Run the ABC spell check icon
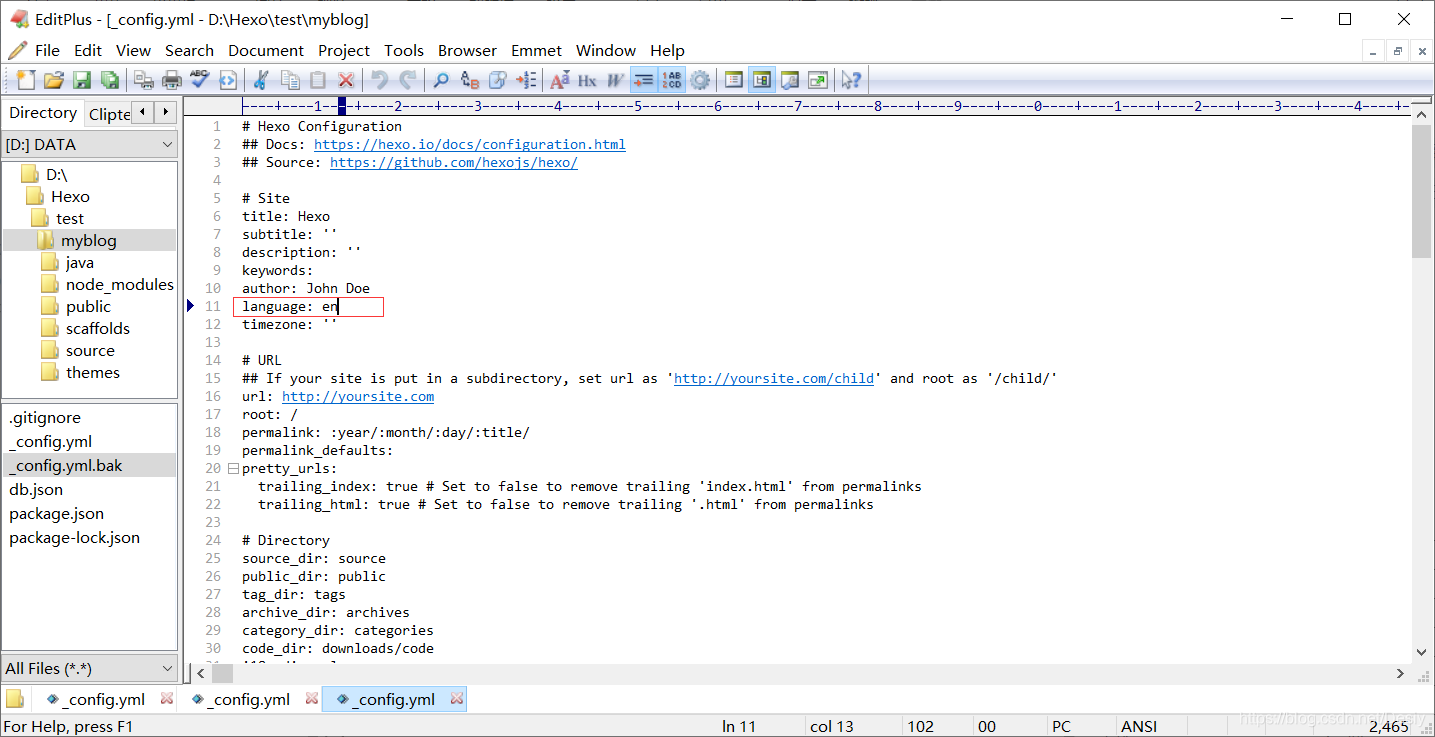Image resolution: width=1435 pixels, height=737 pixels. (x=200, y=80)
